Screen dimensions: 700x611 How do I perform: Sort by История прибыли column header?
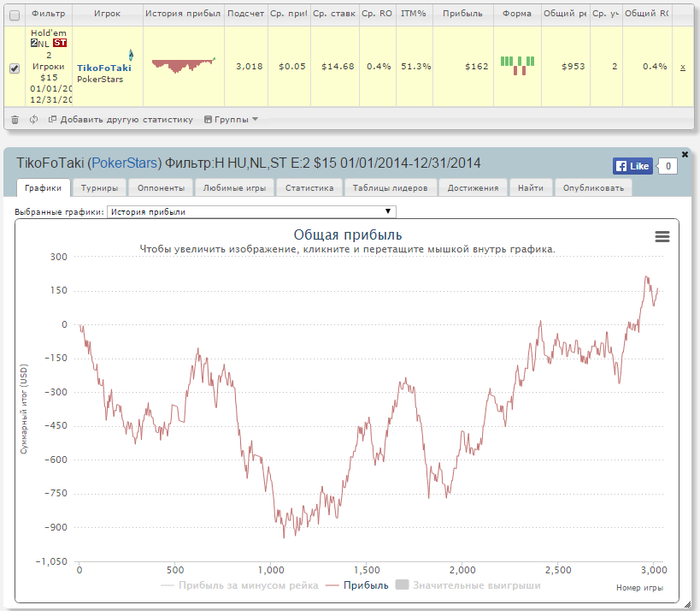coord(183,14)
